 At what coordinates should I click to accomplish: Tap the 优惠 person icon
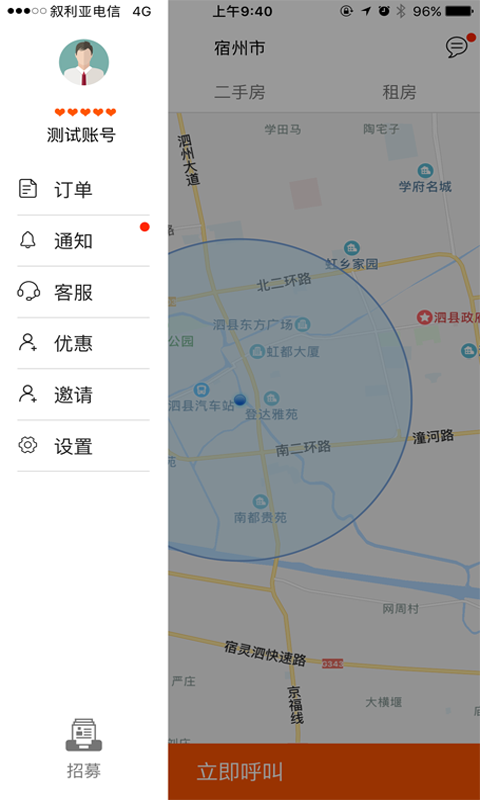point(28,342)
